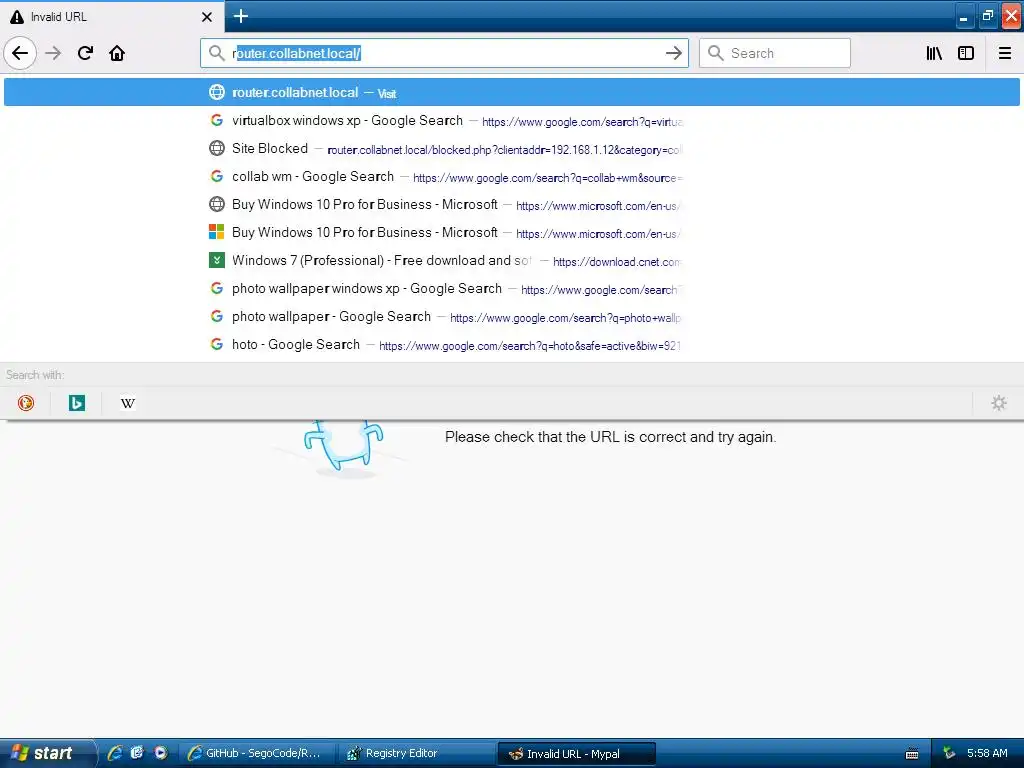Click the Go arrow in the address bar
The height and width of the screenshot is (768, 1024).
(x=673, y=53)
